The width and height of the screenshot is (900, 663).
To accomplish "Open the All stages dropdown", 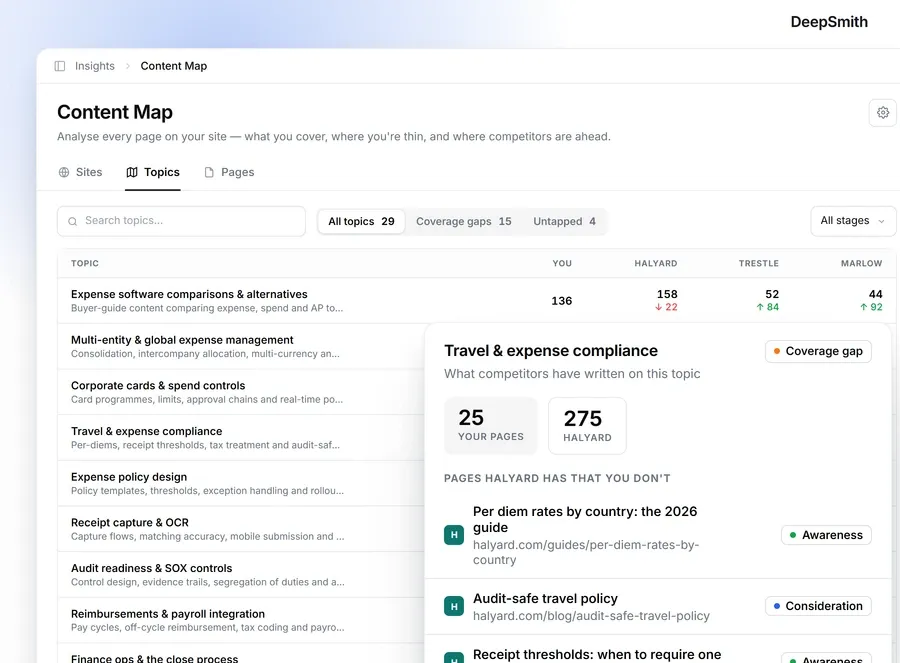I will (853, 221).
